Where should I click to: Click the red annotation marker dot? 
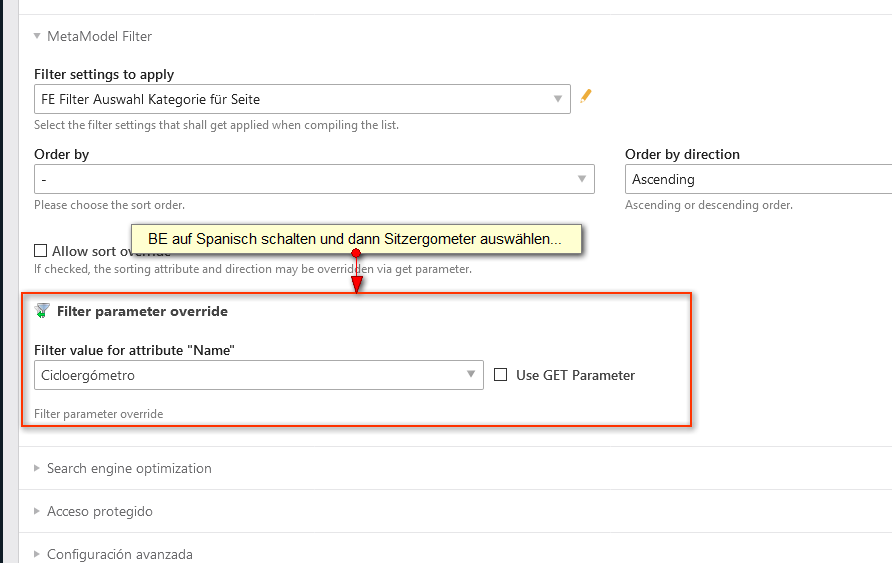[x=356, y=253]
